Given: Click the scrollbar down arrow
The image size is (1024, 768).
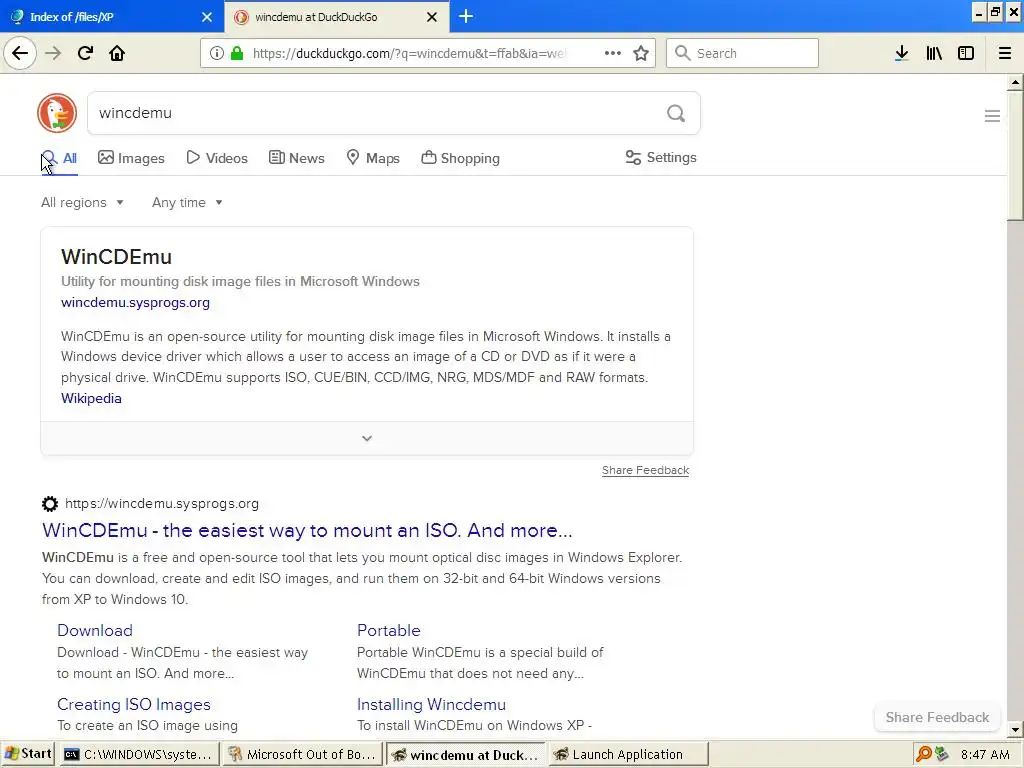Looking at the screenshot, I should click(x=1015, y=730).
